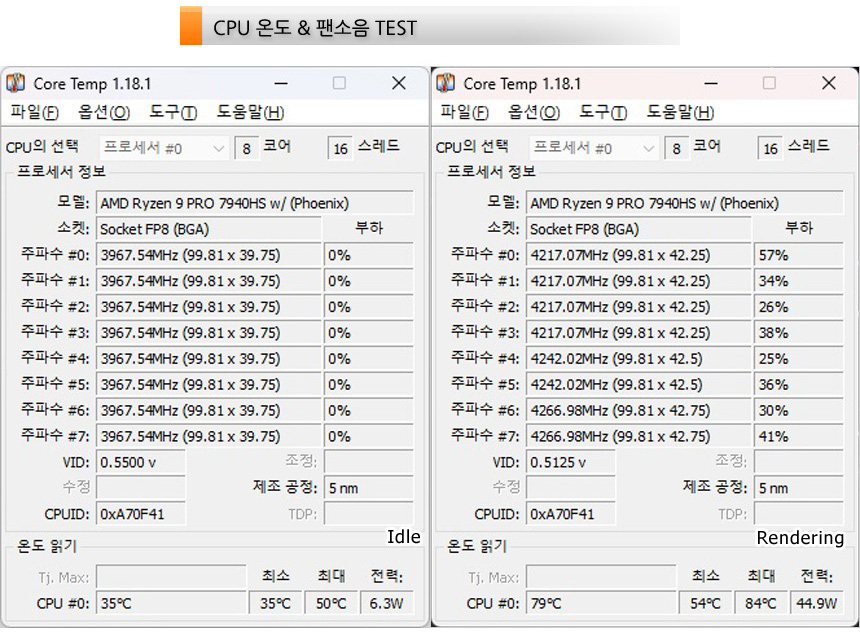Click the maximum temperature value 84℃

point(761,603)
